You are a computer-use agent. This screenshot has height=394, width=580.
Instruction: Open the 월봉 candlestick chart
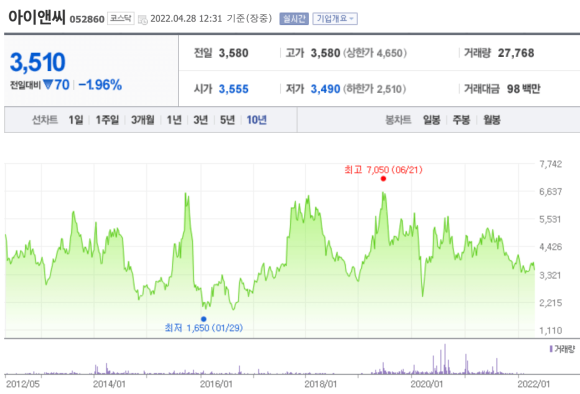pyautogui.click(x=492, y=120)
